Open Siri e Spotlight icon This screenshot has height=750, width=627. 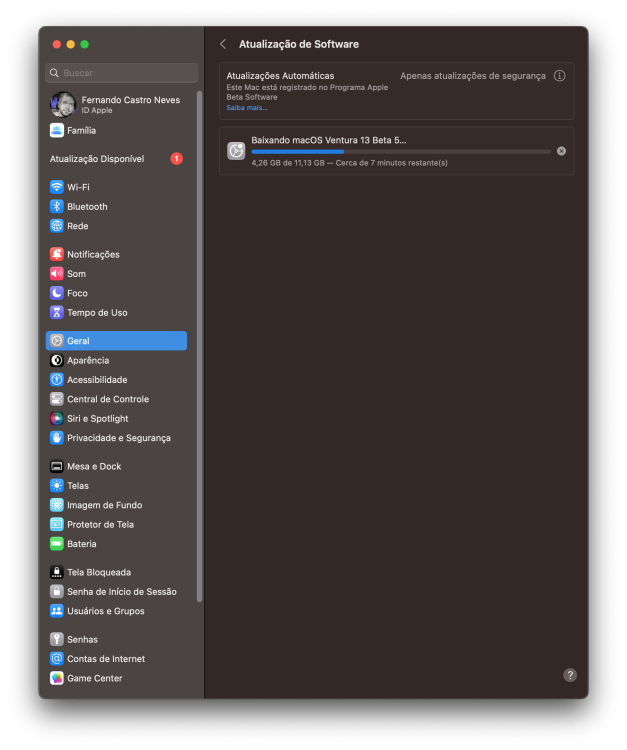pyautogui.click(x=56, y=419)
